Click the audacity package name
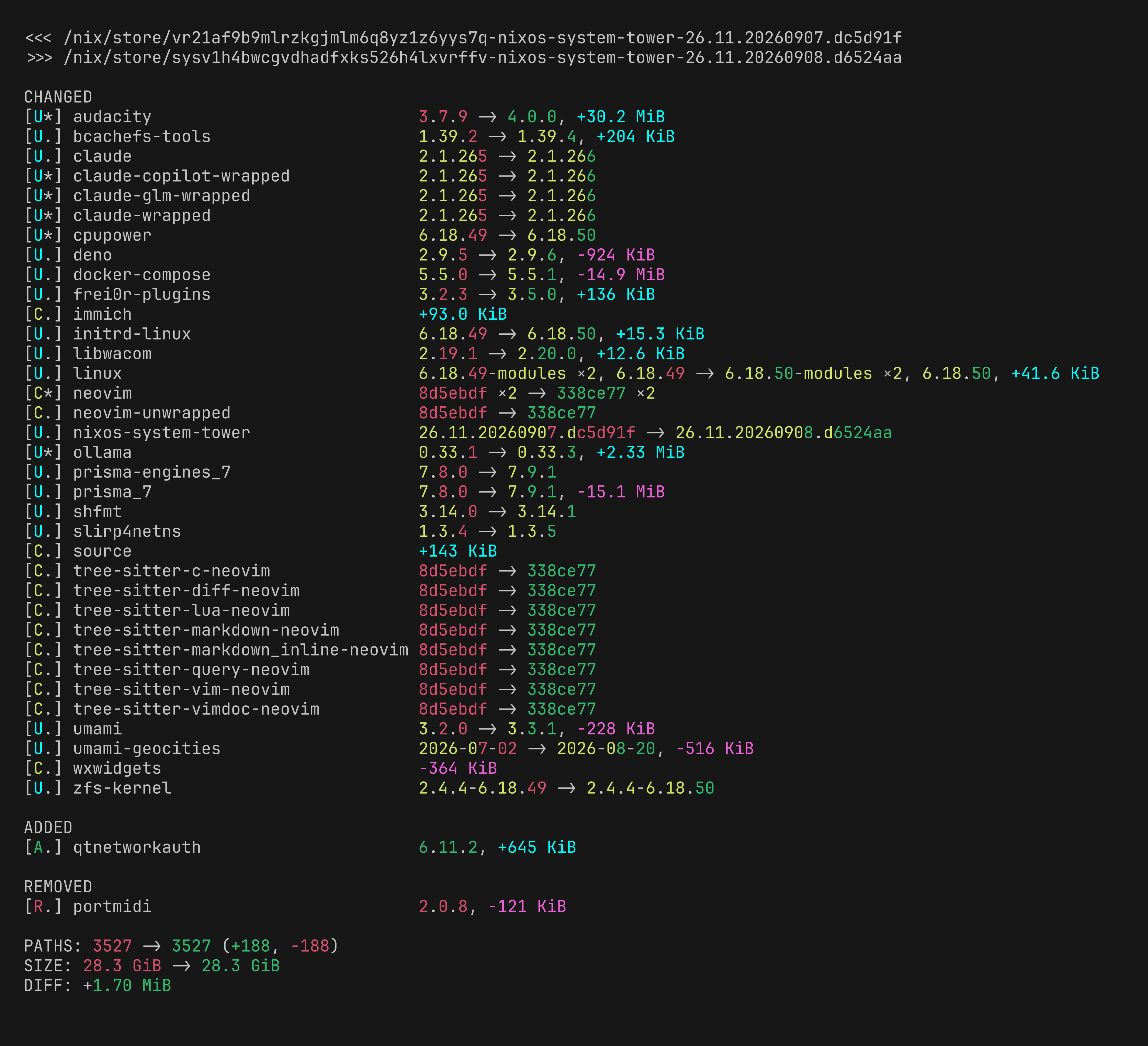The width and height of the screenshot is (1148, 1046). click(x=112, y=117)
